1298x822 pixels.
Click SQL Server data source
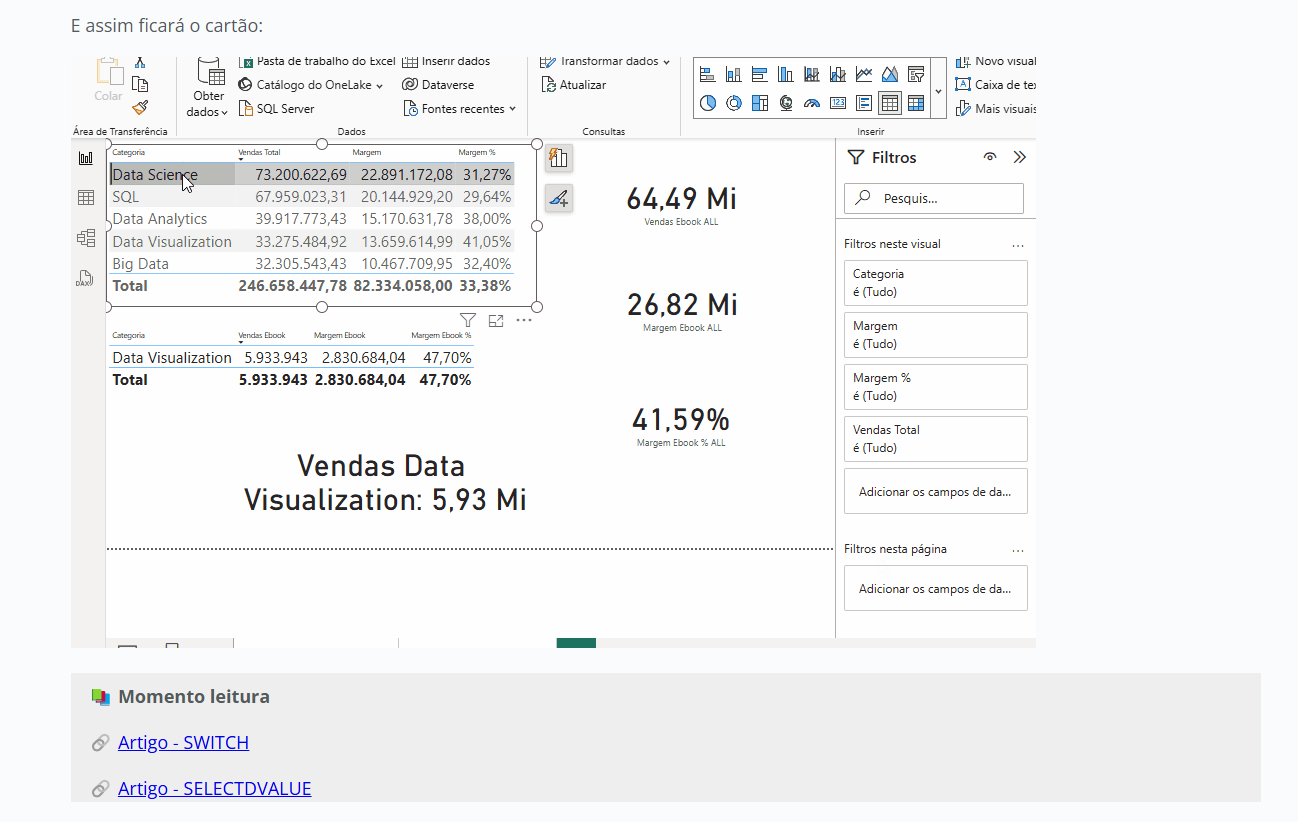coord(277,108)
